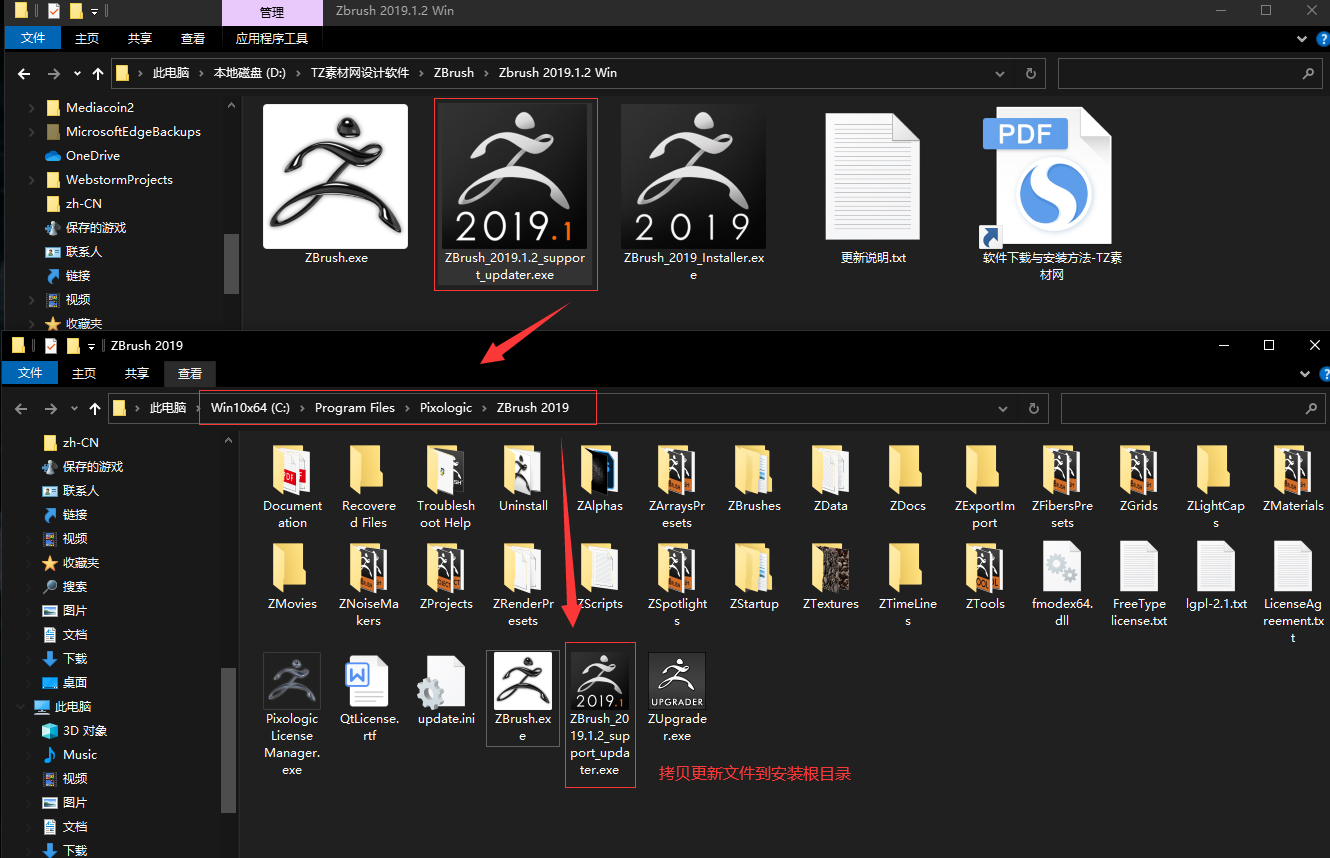Select the fmodex64.dll file

1061,585
